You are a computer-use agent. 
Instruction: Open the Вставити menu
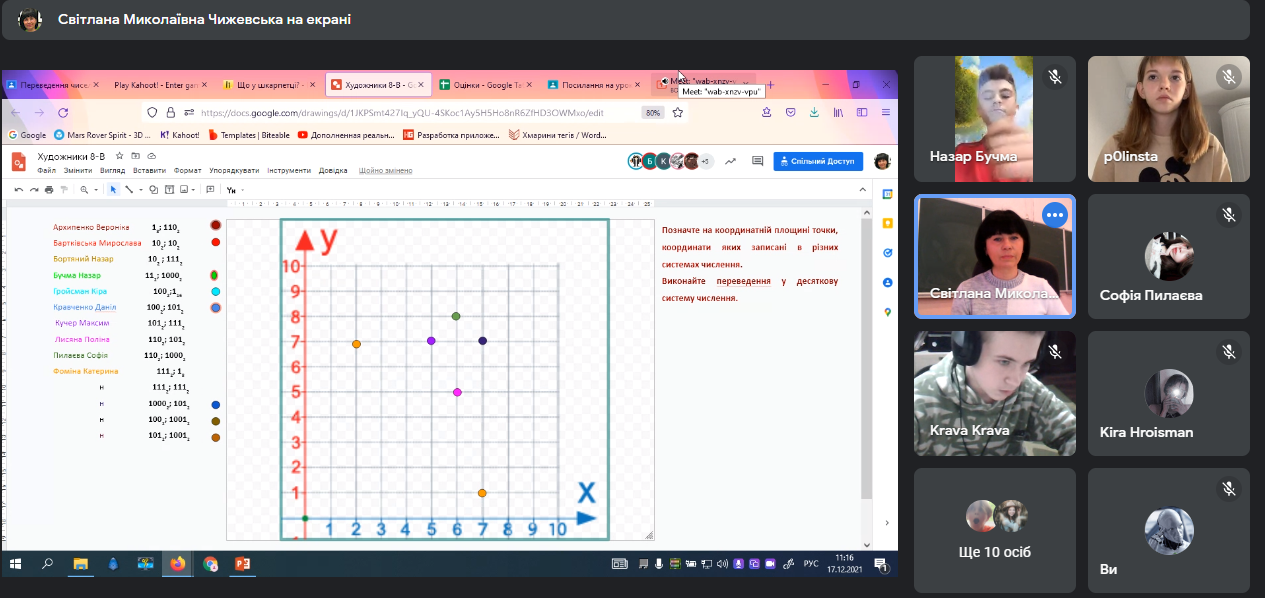click(x=149, y=170)
